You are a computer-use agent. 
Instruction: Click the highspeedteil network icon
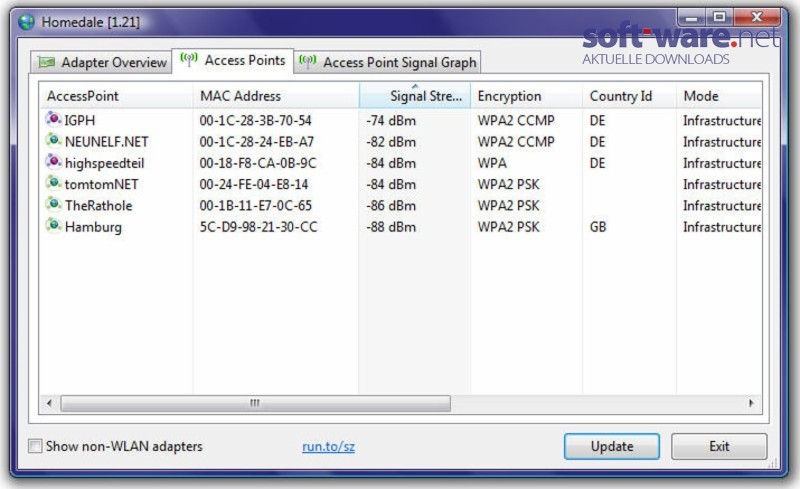(53, 162)
